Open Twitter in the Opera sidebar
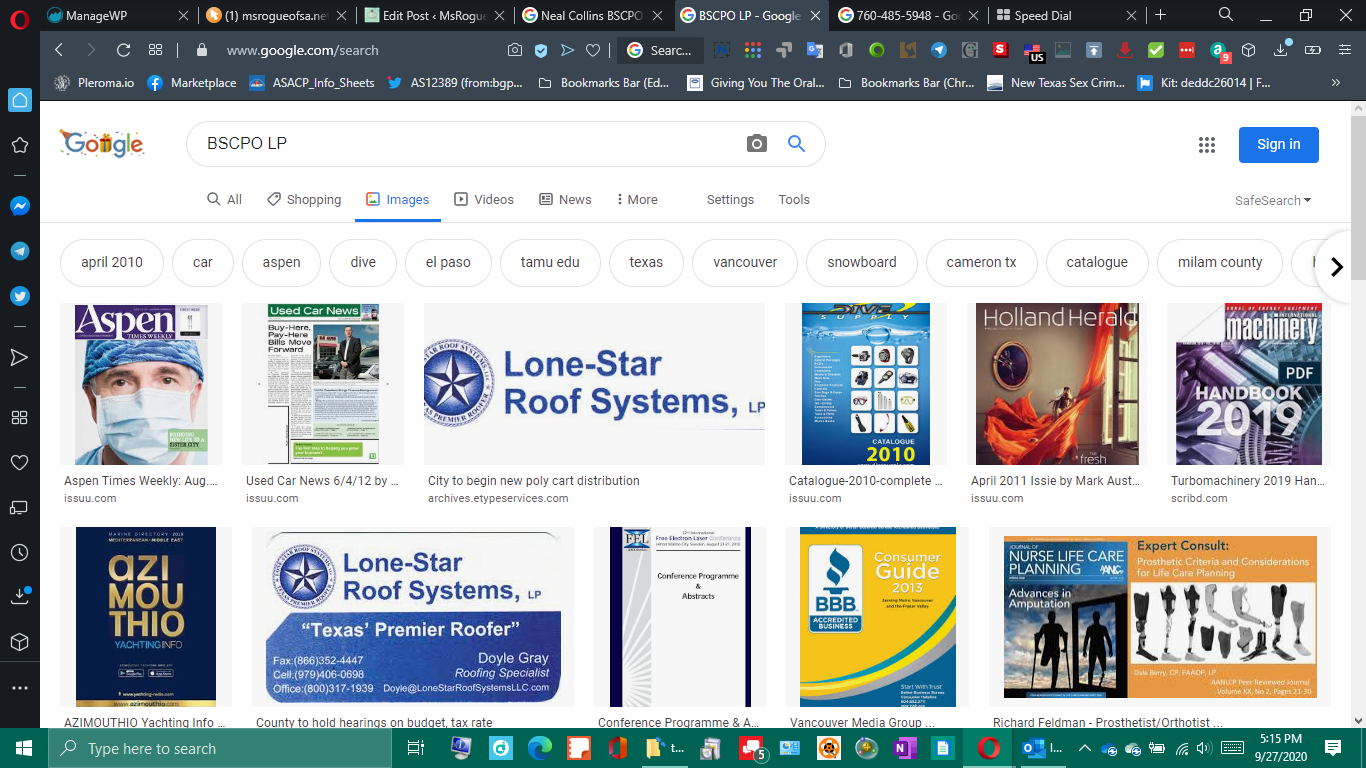The width and height of the screenshot is (1366, 768). (x=19, y=296)
